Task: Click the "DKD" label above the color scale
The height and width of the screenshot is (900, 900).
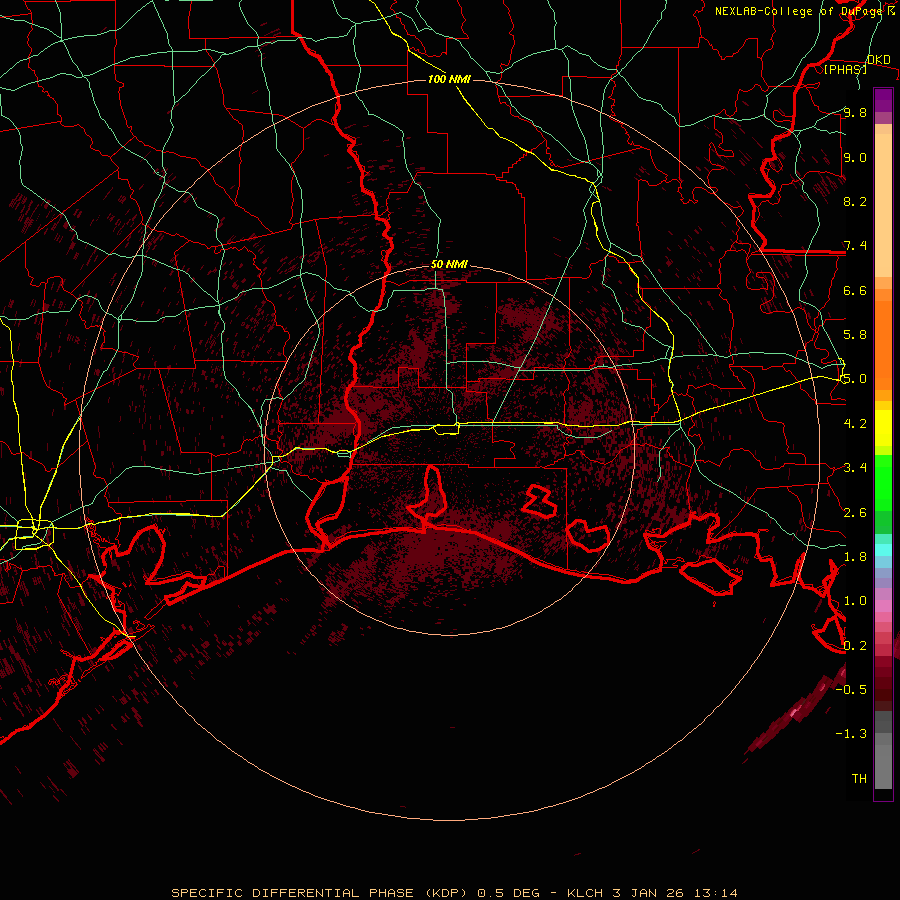Action: click(x=879, y=60)
